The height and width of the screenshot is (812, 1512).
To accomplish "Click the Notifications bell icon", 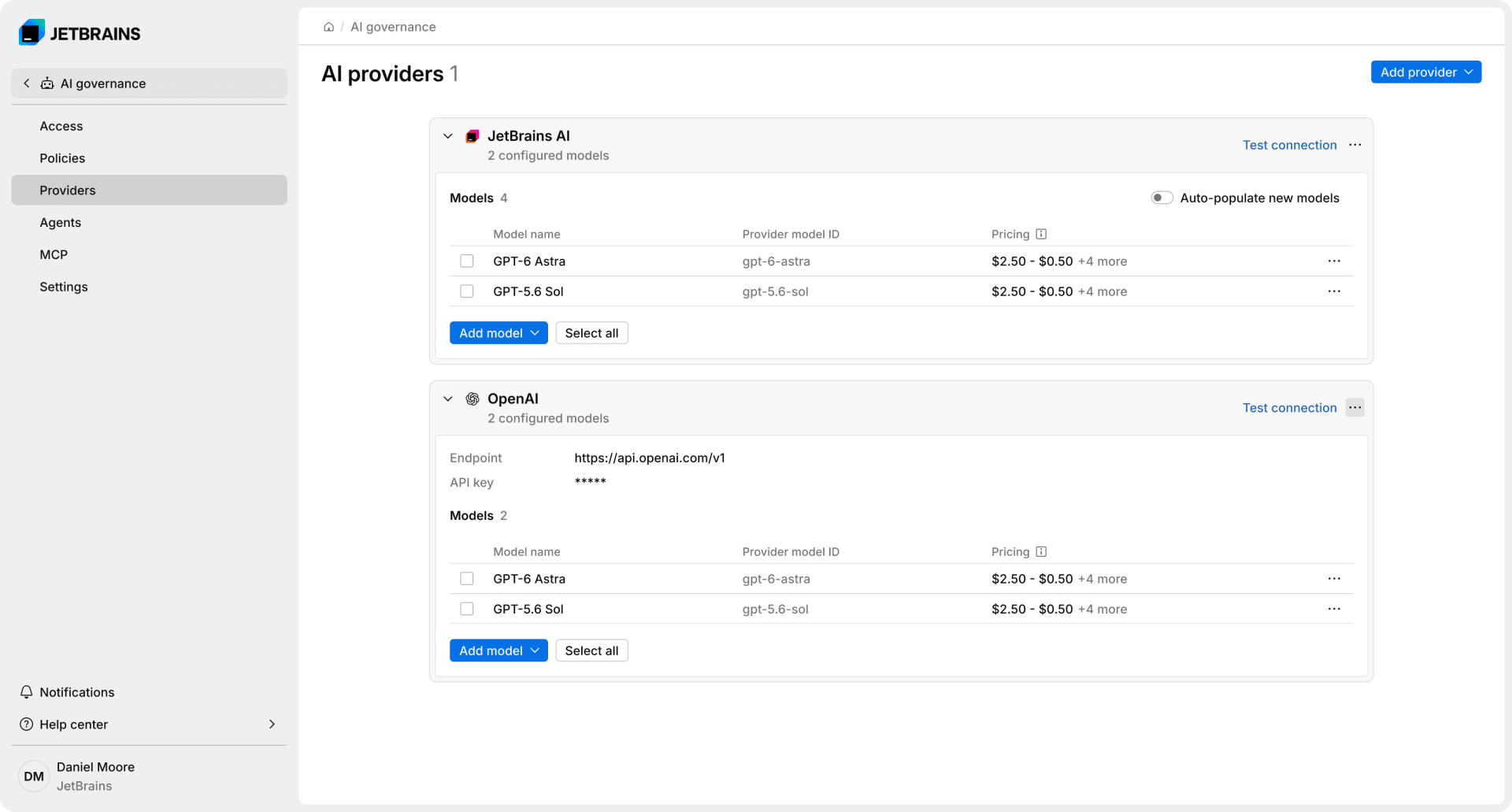I will click(x=26, y=691).
